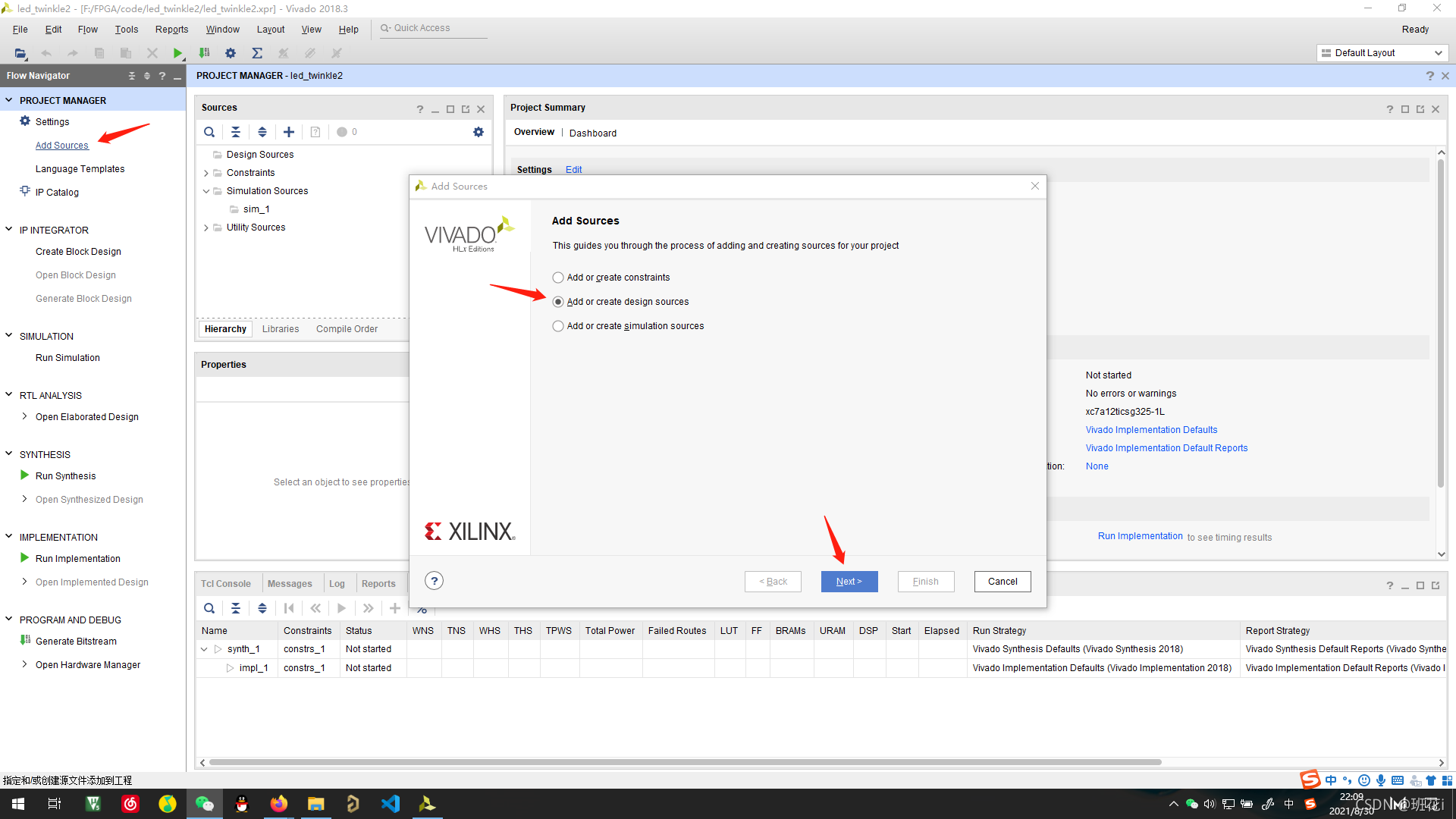The width and height of the screenshot is (1456, 819).
Task: Collapse the Simulation Sources folder
Action: pyautogui.click(x=206, y=191)
